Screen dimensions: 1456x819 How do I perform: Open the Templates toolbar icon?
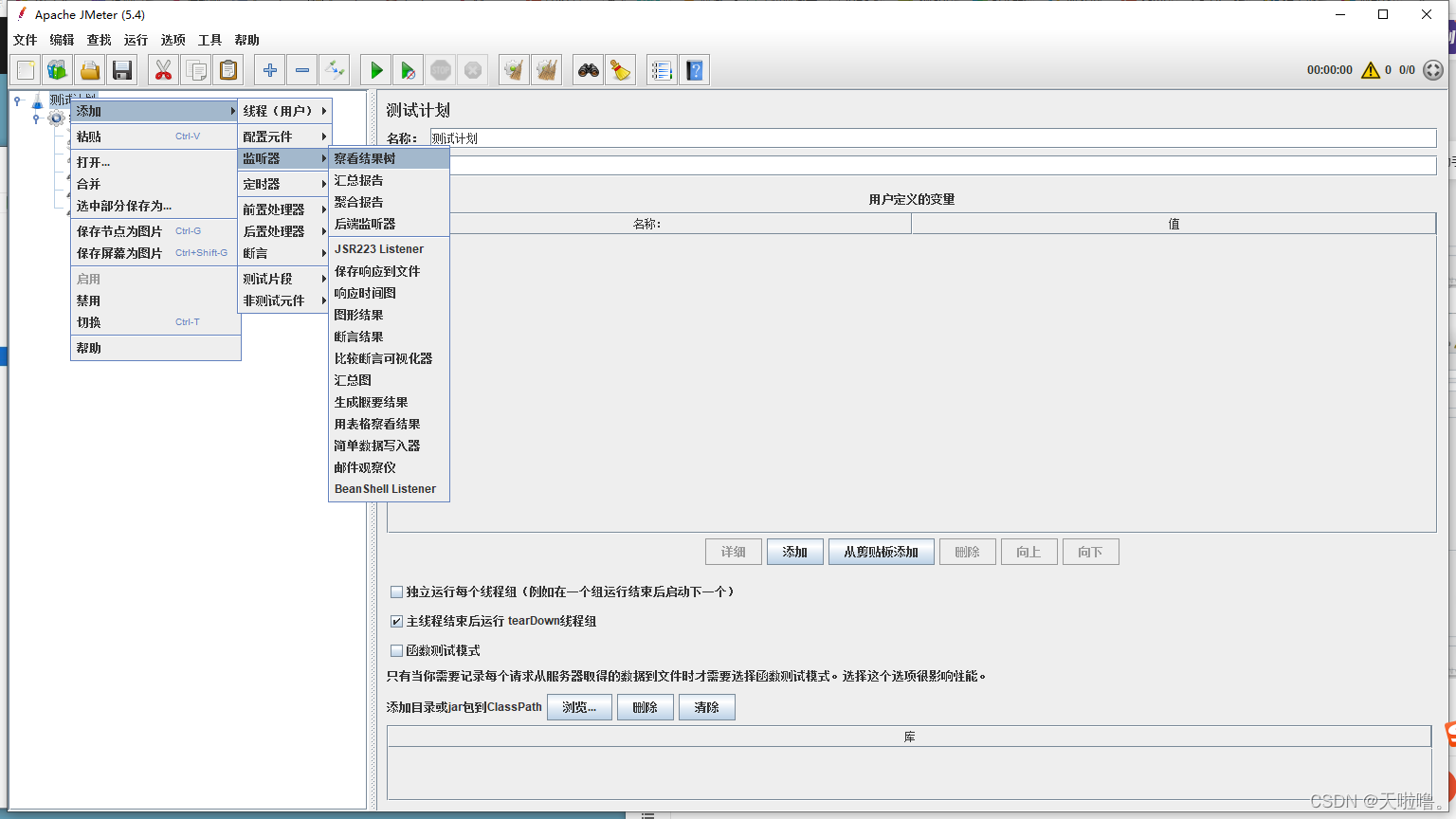tap(58, 70)
